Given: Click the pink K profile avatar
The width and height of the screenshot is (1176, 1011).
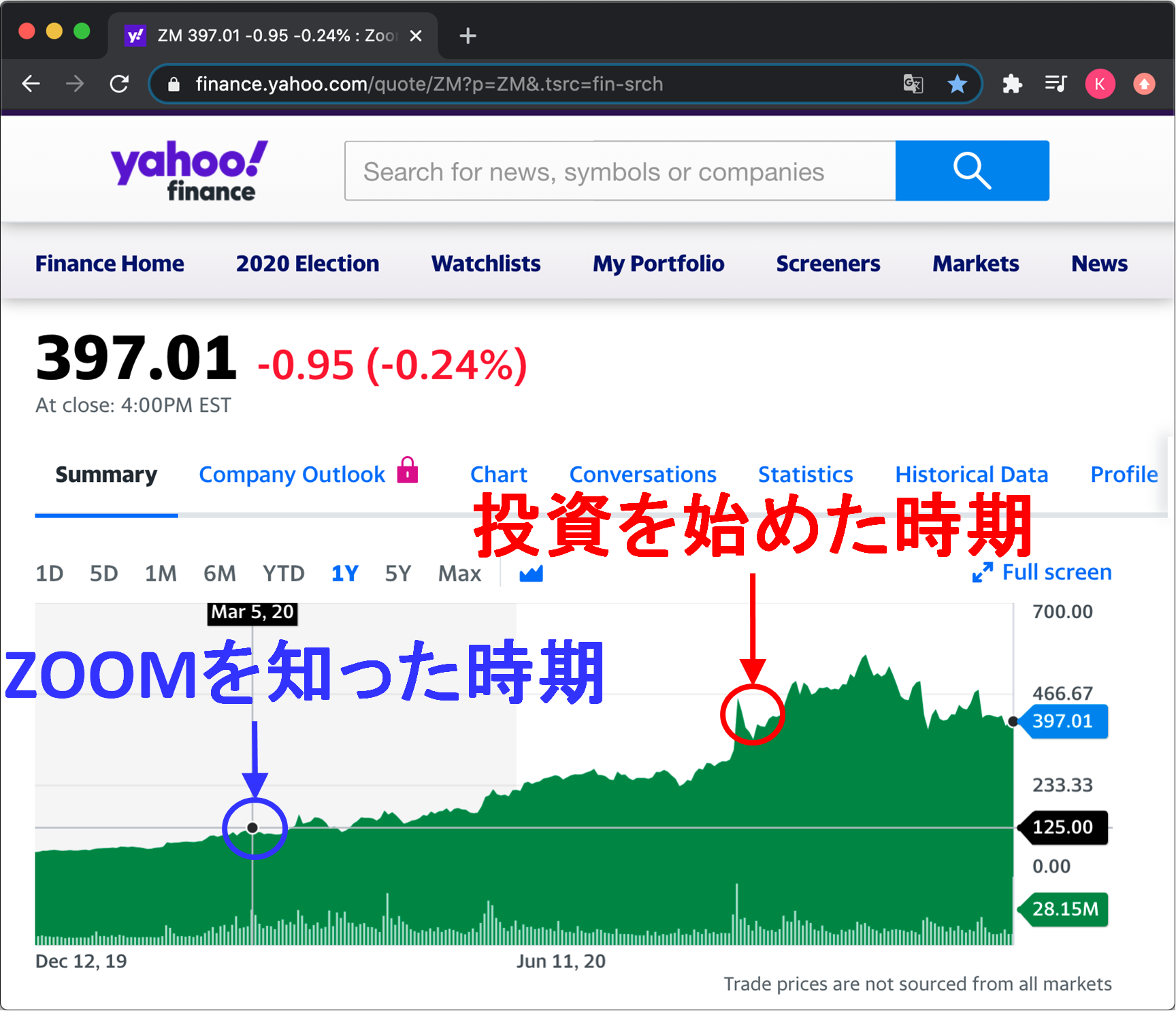Looking at the screenshot, I should click(x=1100, y=84).
